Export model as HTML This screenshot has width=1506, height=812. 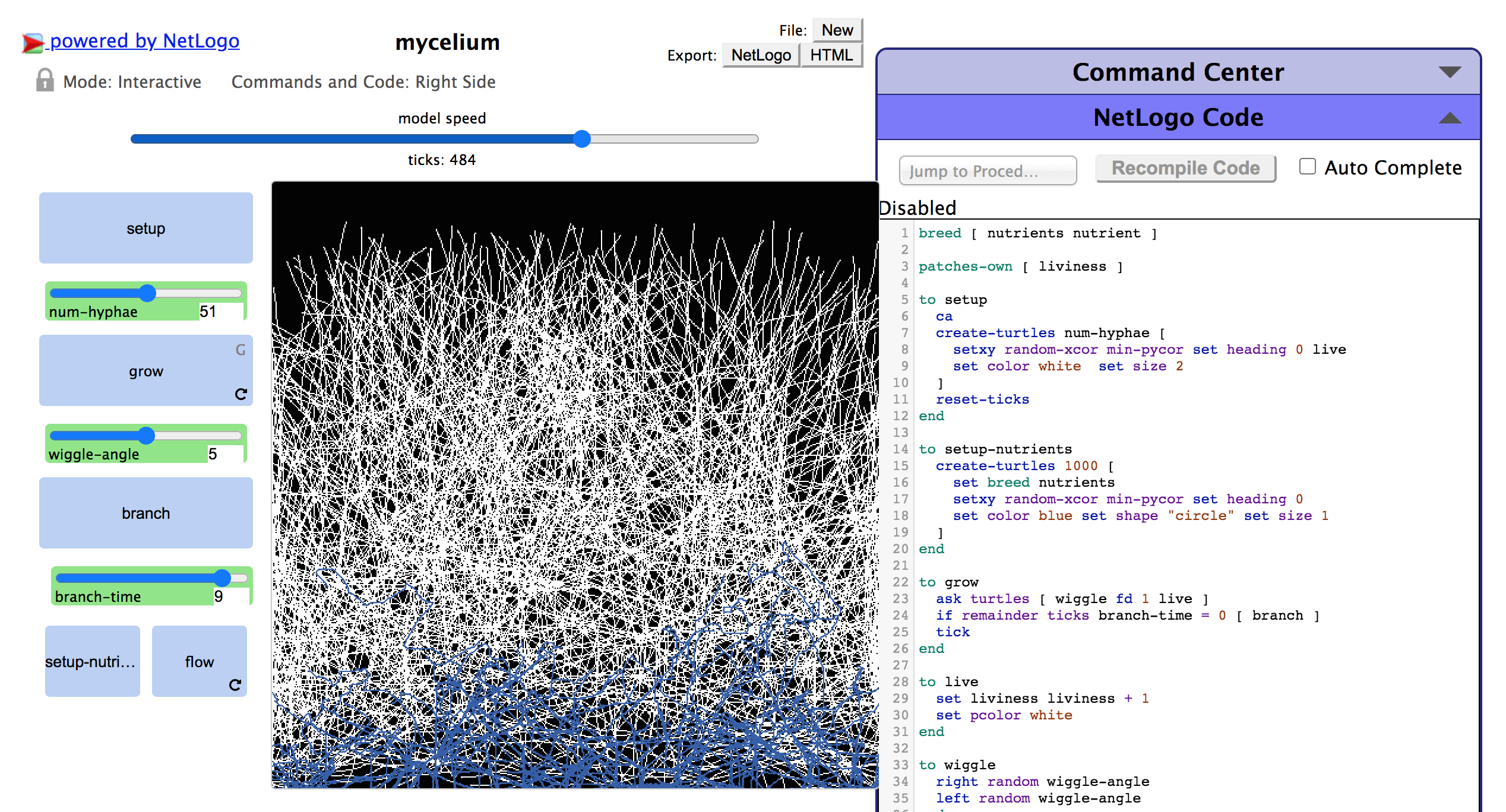click(x=831, y=55)
